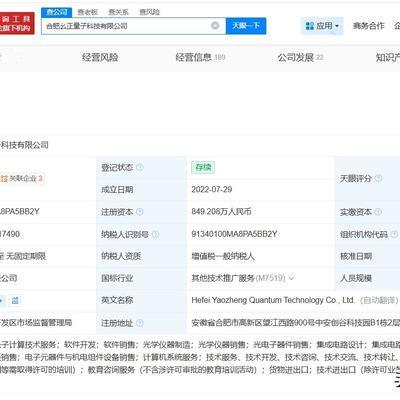400x400 pixels.
Task: Click the help icon beside 实缴资本
Action: click(x=378, y=212)
